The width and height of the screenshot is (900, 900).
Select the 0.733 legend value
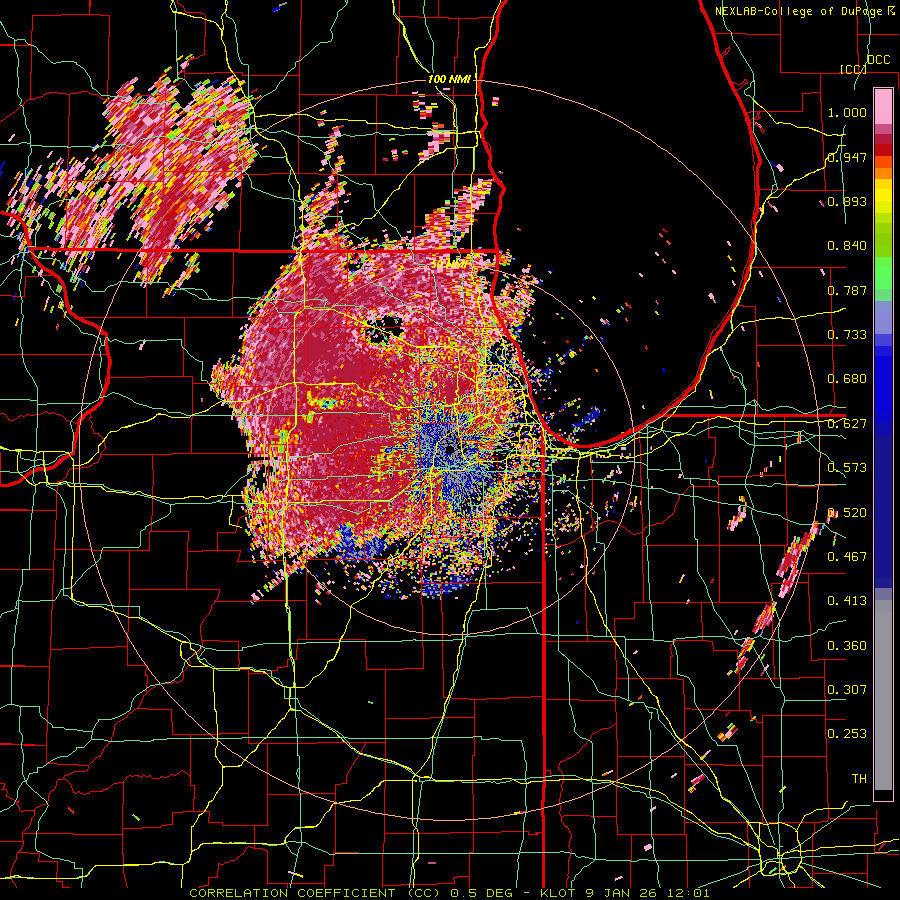click(847, 335)
